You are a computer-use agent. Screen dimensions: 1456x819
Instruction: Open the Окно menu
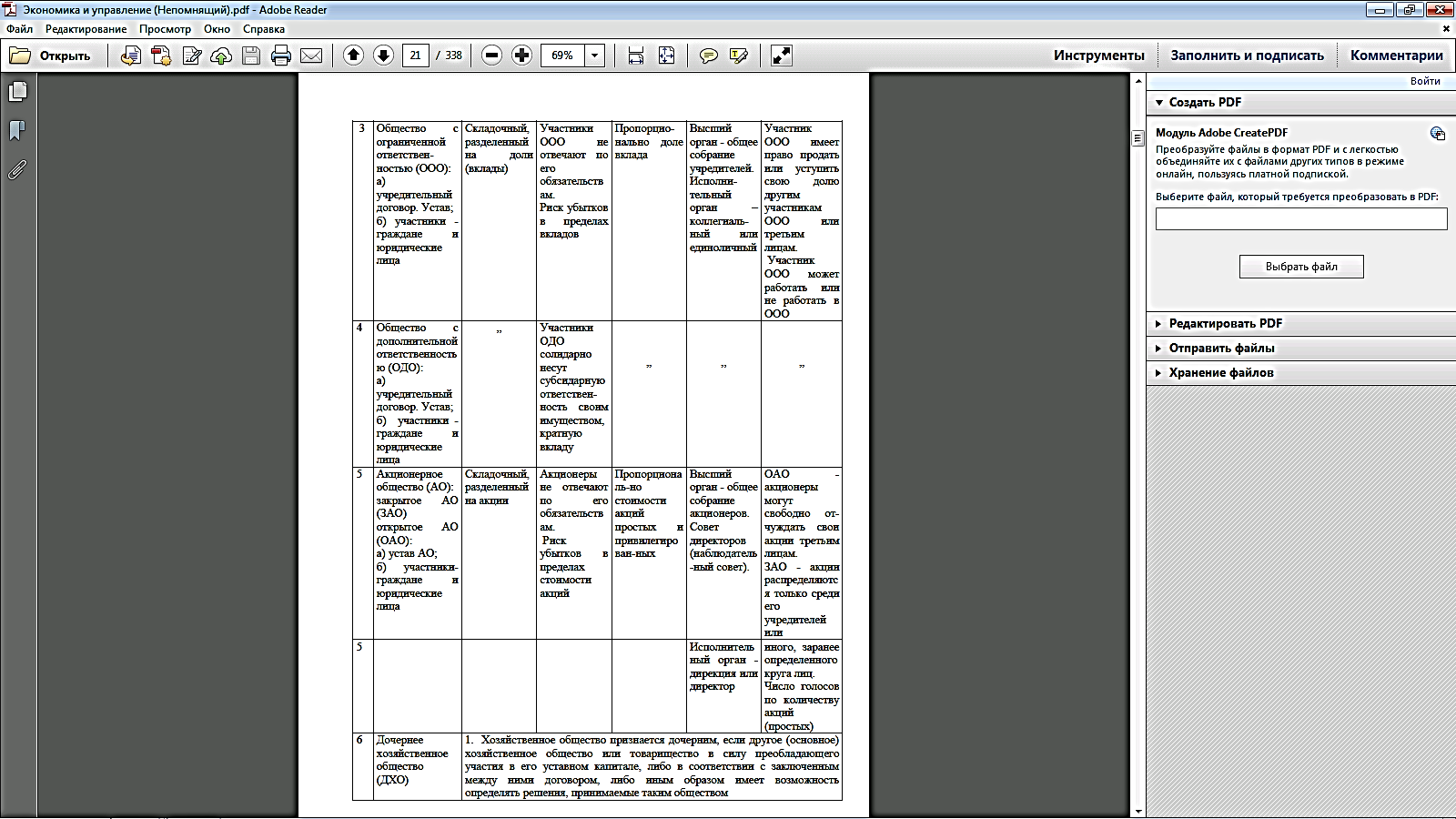click(217, 29)
